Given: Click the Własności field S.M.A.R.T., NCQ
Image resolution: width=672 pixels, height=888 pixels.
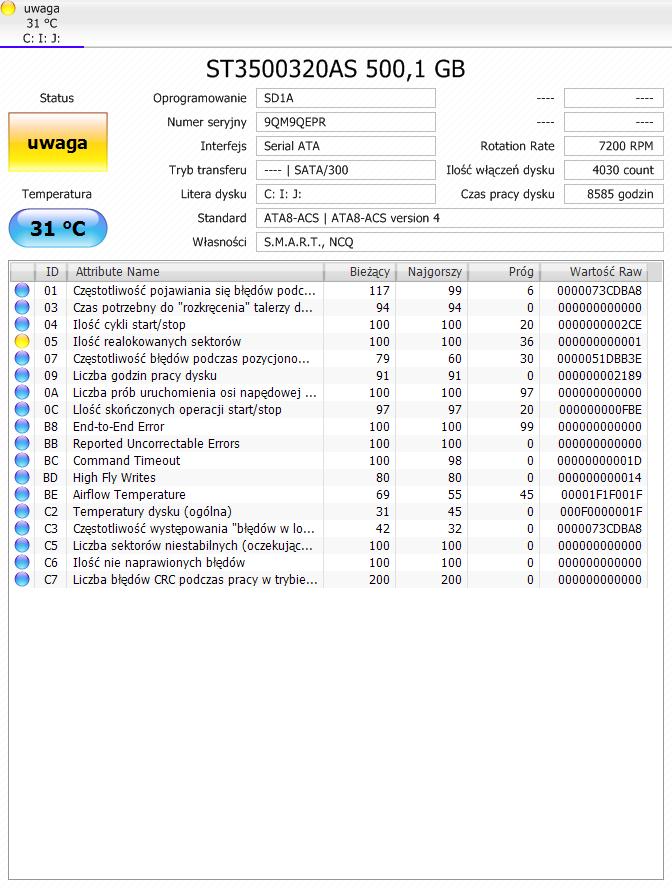Looking at the screenshot, I should pyautogui.click(x=460, y=242).
